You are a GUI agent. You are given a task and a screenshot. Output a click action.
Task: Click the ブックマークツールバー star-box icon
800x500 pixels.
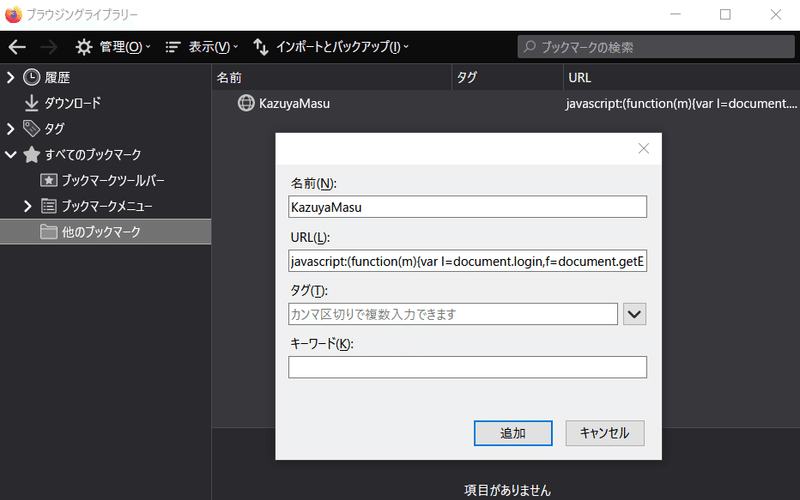click(x=48, y=180)
